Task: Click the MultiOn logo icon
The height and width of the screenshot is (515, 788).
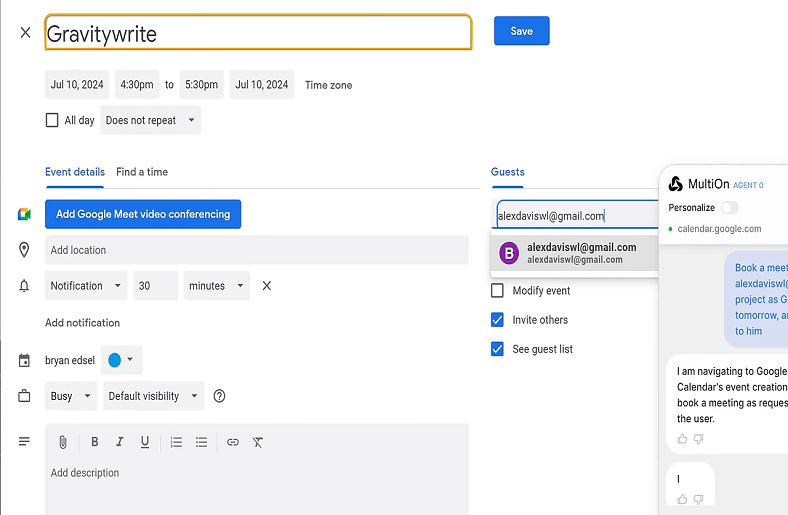Action: [675, 184]
